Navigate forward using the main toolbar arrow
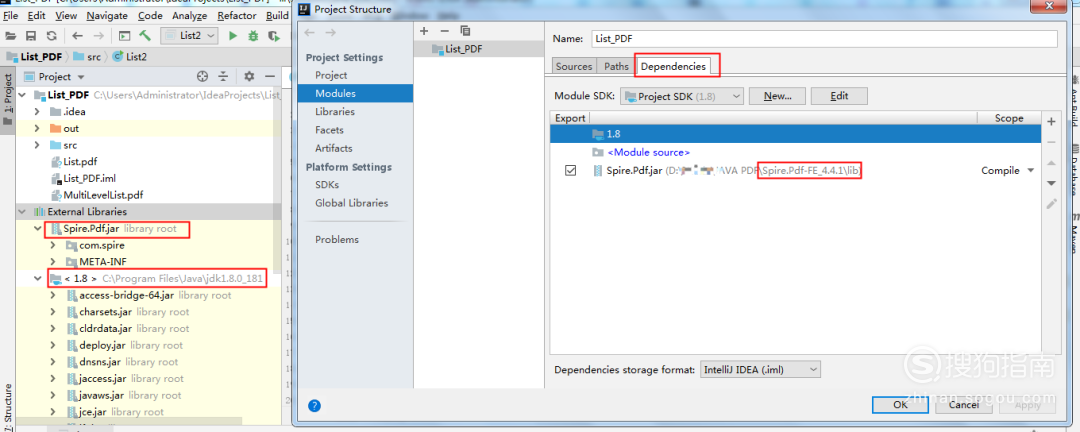The height and width of the screenshot is (432, 1080). click(99, 36)
